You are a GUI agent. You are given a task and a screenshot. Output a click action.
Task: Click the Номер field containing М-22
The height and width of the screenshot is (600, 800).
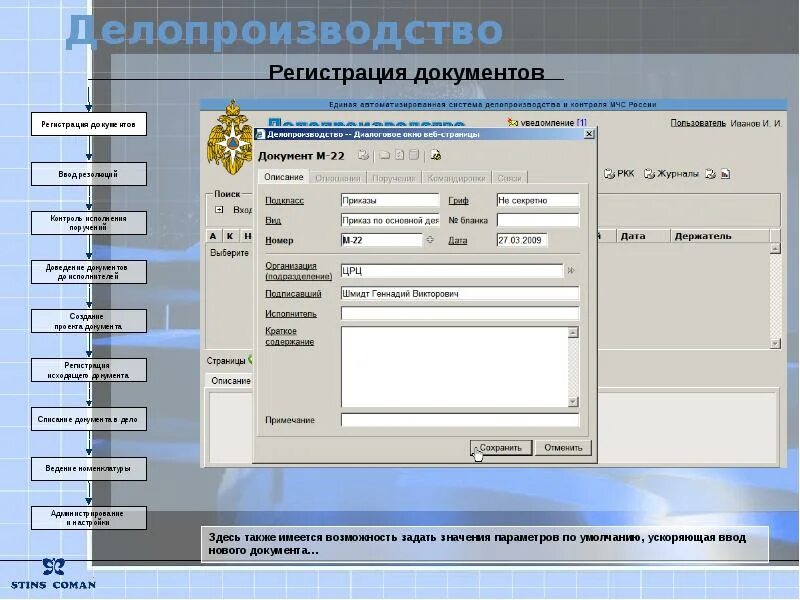[x=381, y=240]
